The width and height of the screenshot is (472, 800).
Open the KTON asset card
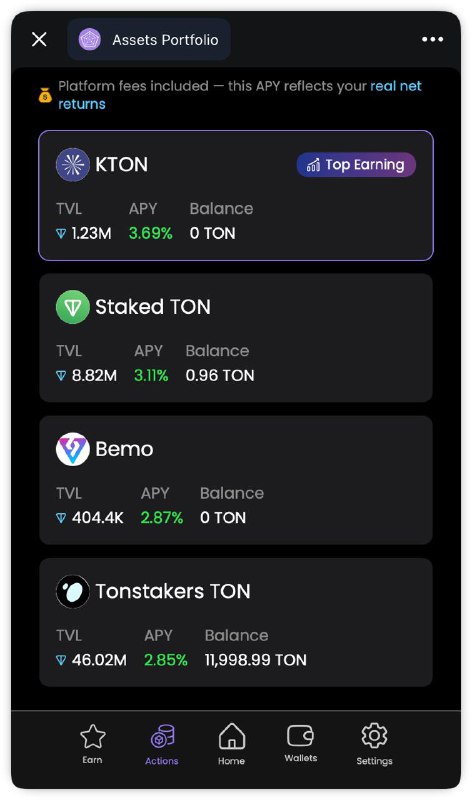click(236, 196)
